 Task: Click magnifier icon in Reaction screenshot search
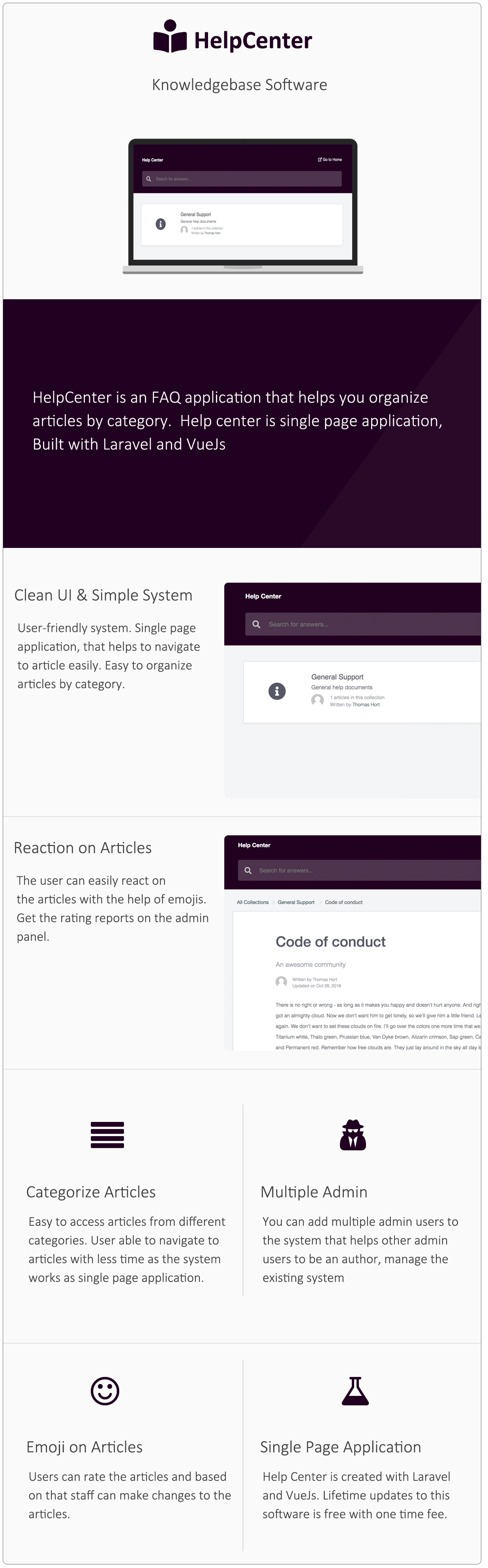pyautogui.click(x=248, y=870)
